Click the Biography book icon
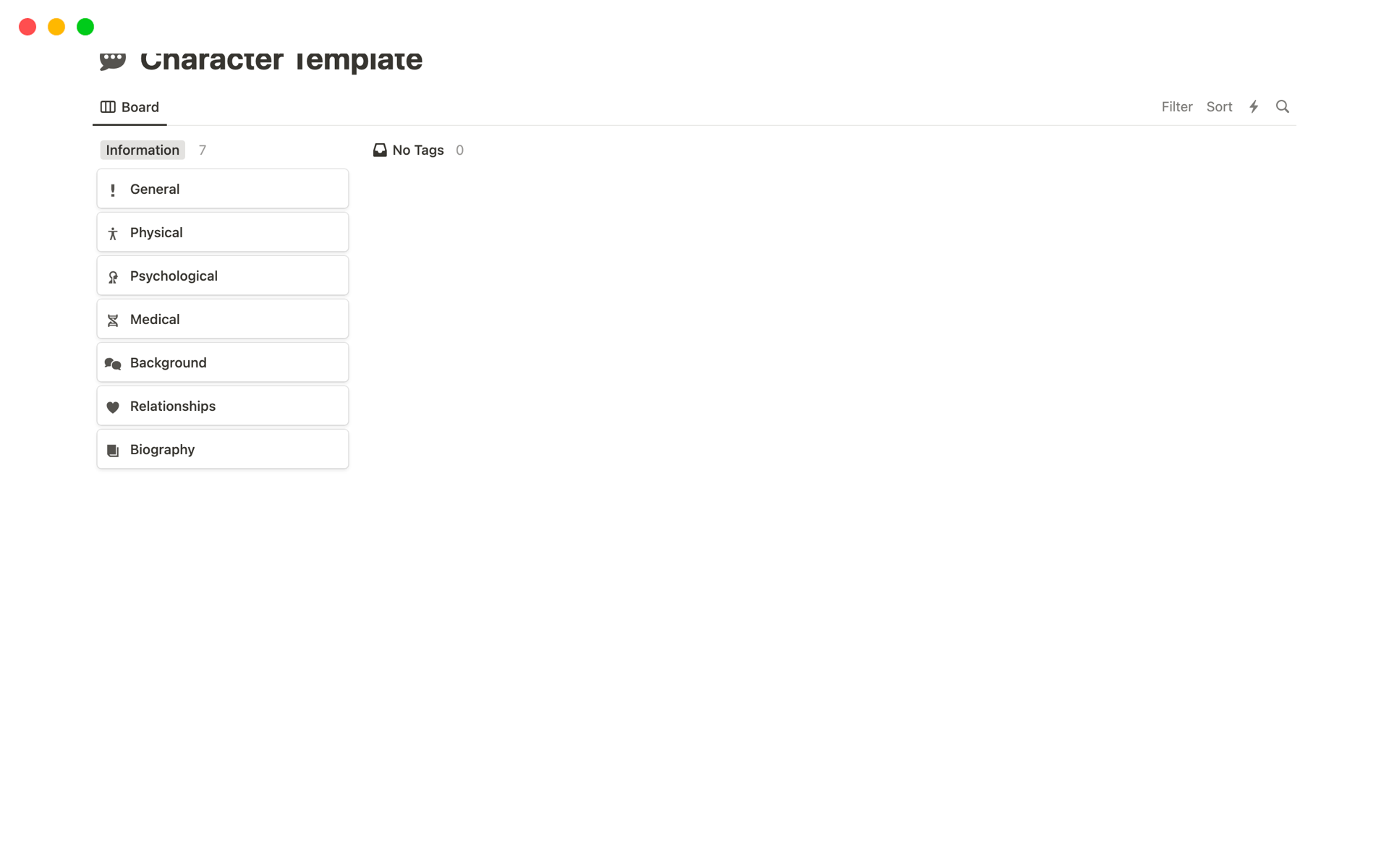Viewport: 1389px width, 868px height. click(x=113, y=449)
